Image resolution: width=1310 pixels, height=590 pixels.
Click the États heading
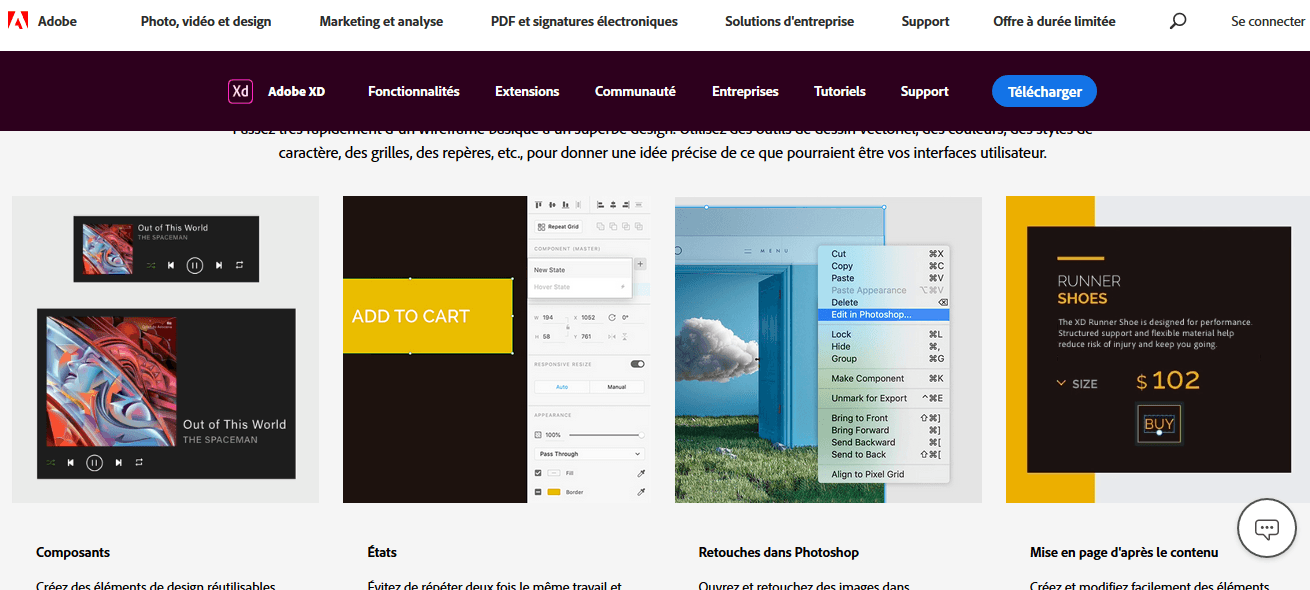[382, 552]
